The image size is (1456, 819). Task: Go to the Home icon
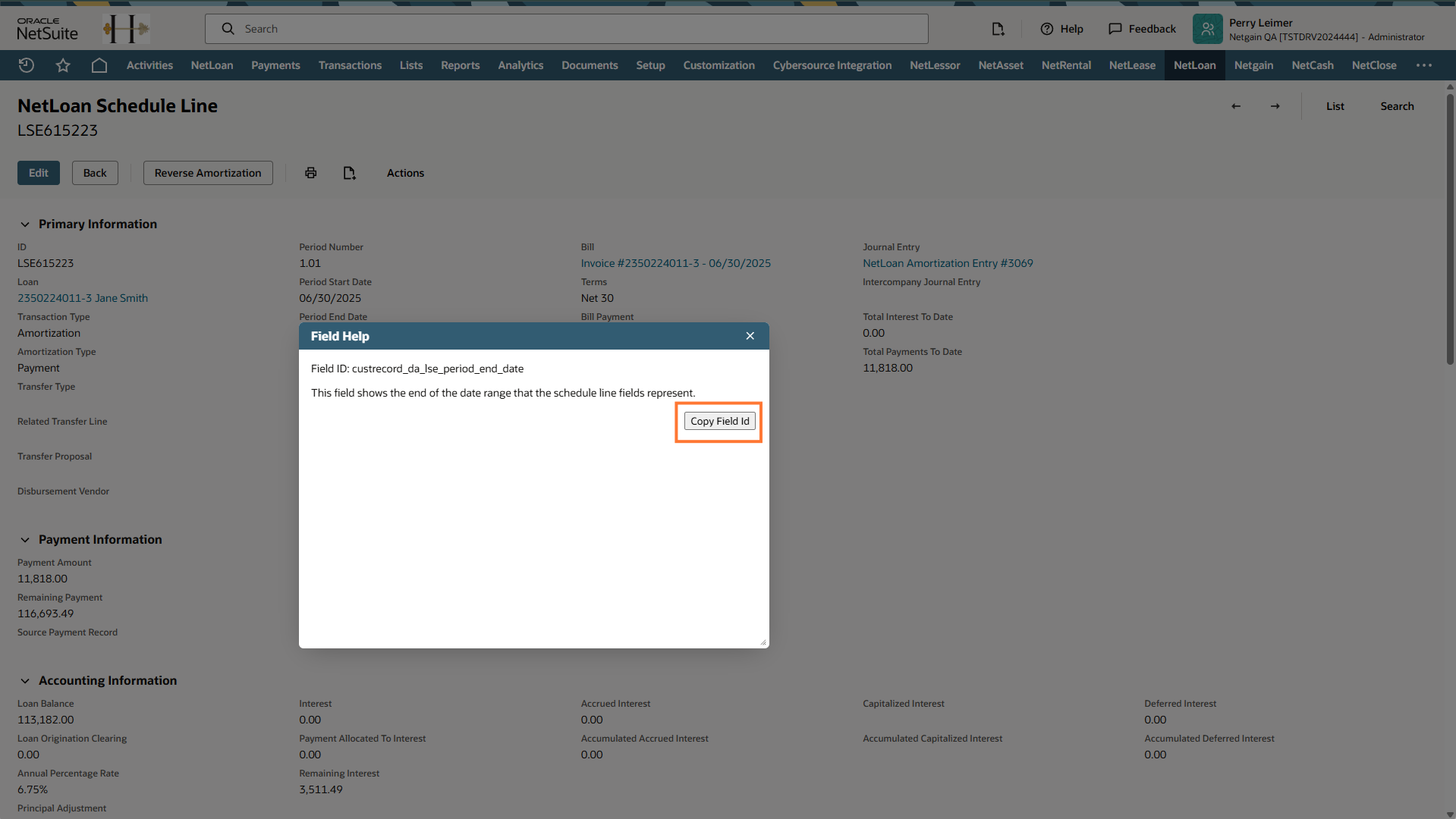point(99,65)
